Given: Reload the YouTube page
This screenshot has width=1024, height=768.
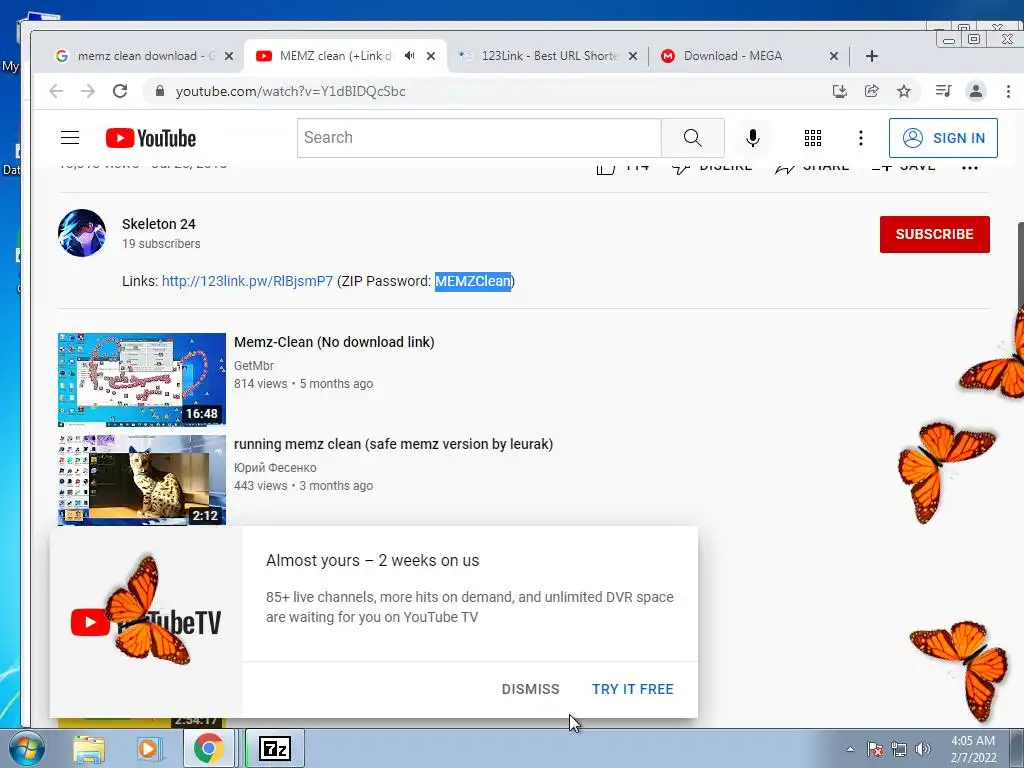Looking at the screenshot, I should click(x=120, y=91).
